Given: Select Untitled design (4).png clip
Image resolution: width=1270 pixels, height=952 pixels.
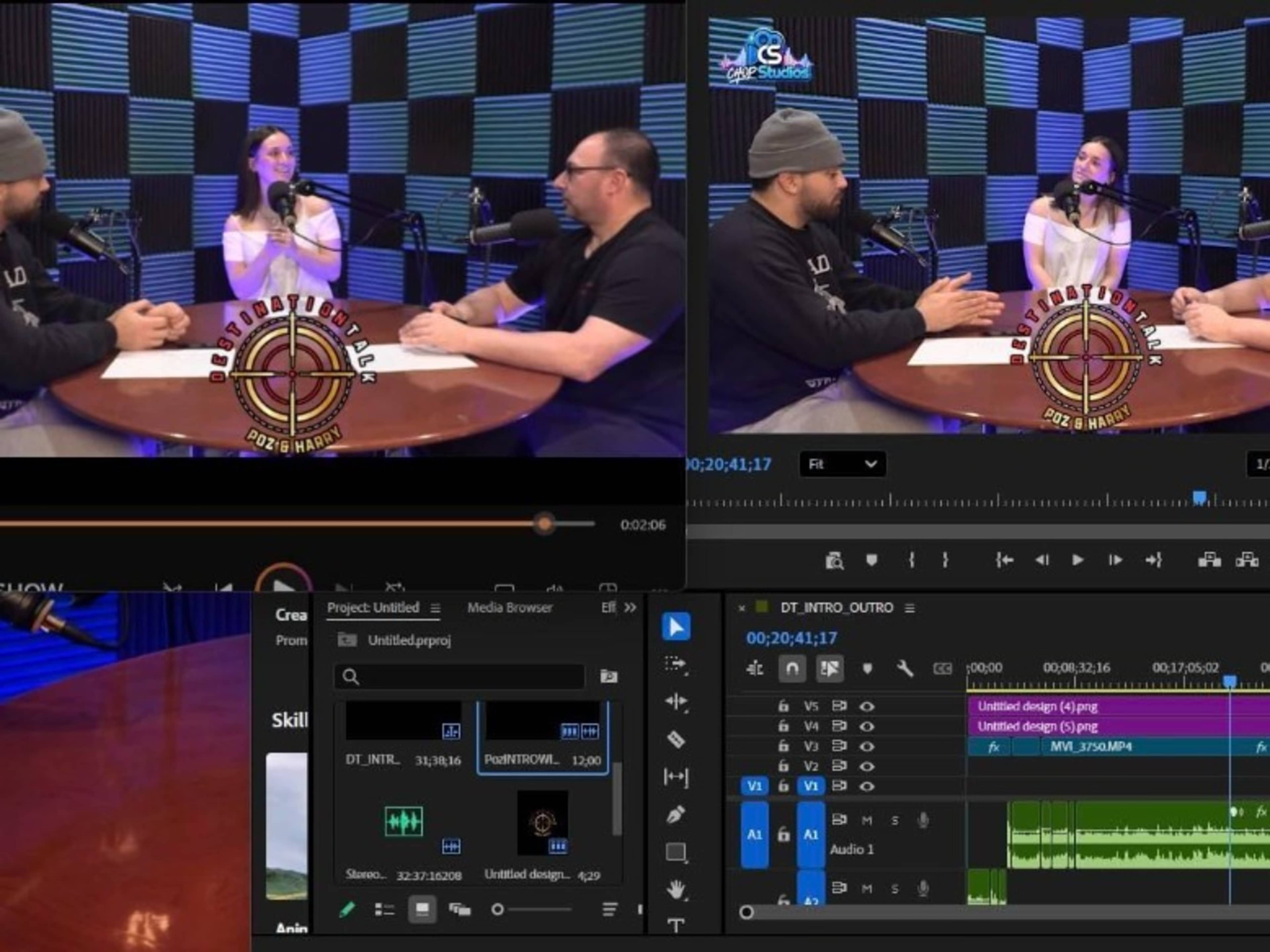Looking at the screenshot, I should point(1119,706).
